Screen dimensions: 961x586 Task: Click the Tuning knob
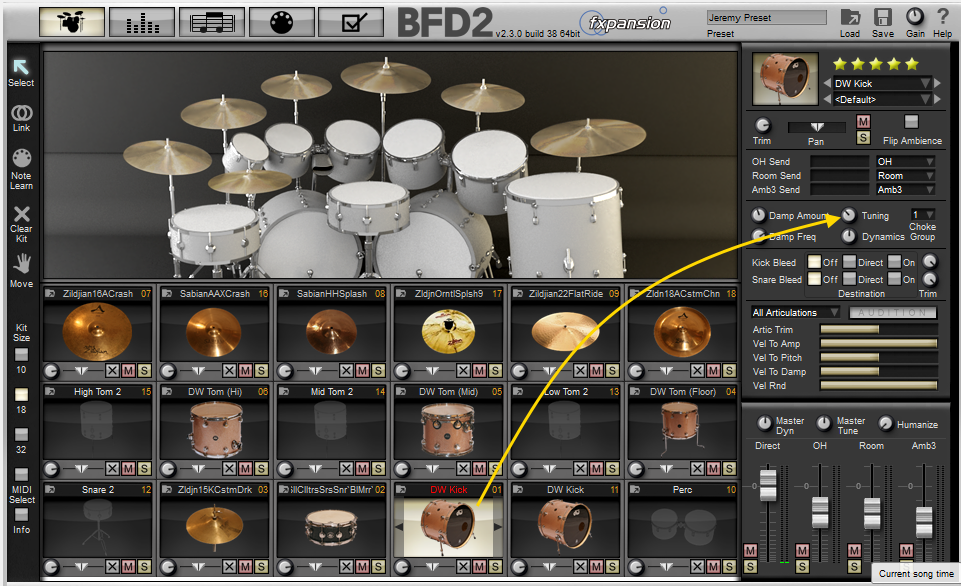(849, 215)
